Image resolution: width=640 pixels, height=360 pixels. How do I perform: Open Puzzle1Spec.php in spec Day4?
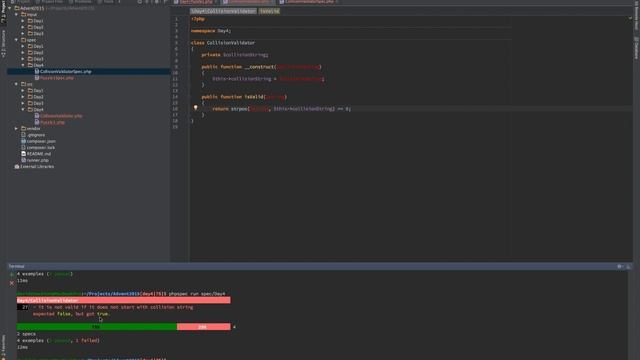pyautogui.click(x=57, y=78)
